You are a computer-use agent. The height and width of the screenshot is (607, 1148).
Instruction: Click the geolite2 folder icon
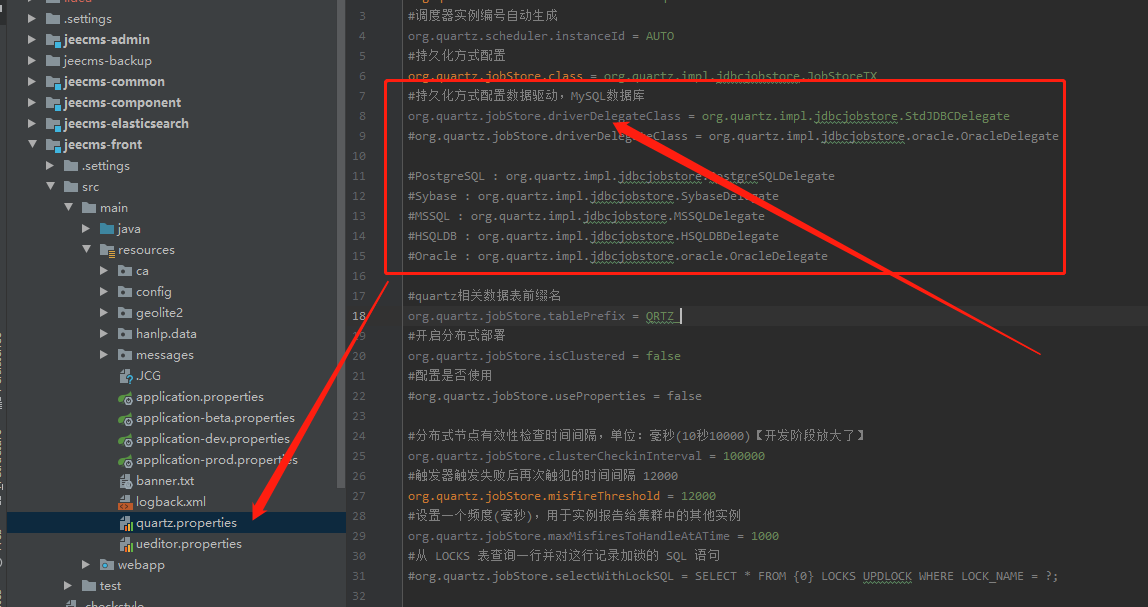coord(125,313)
